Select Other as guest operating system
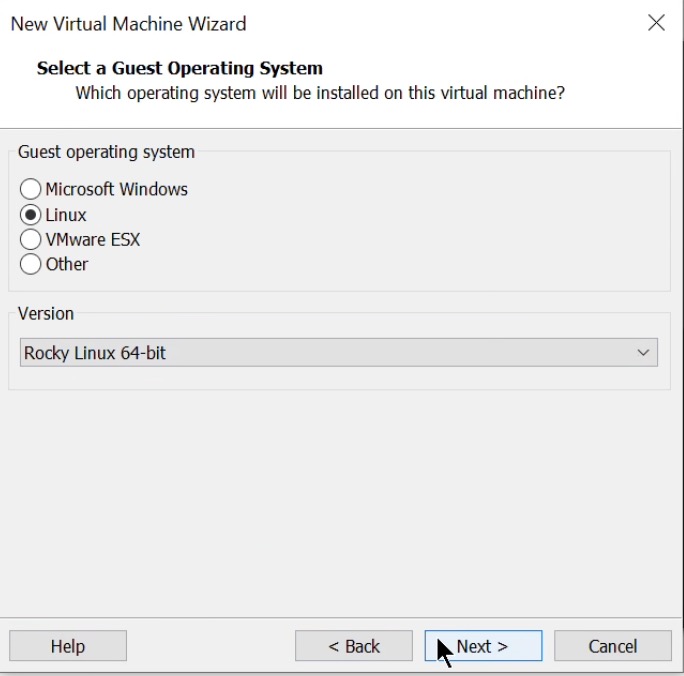This screenshot has height=676, width=684. pos(31,264)
